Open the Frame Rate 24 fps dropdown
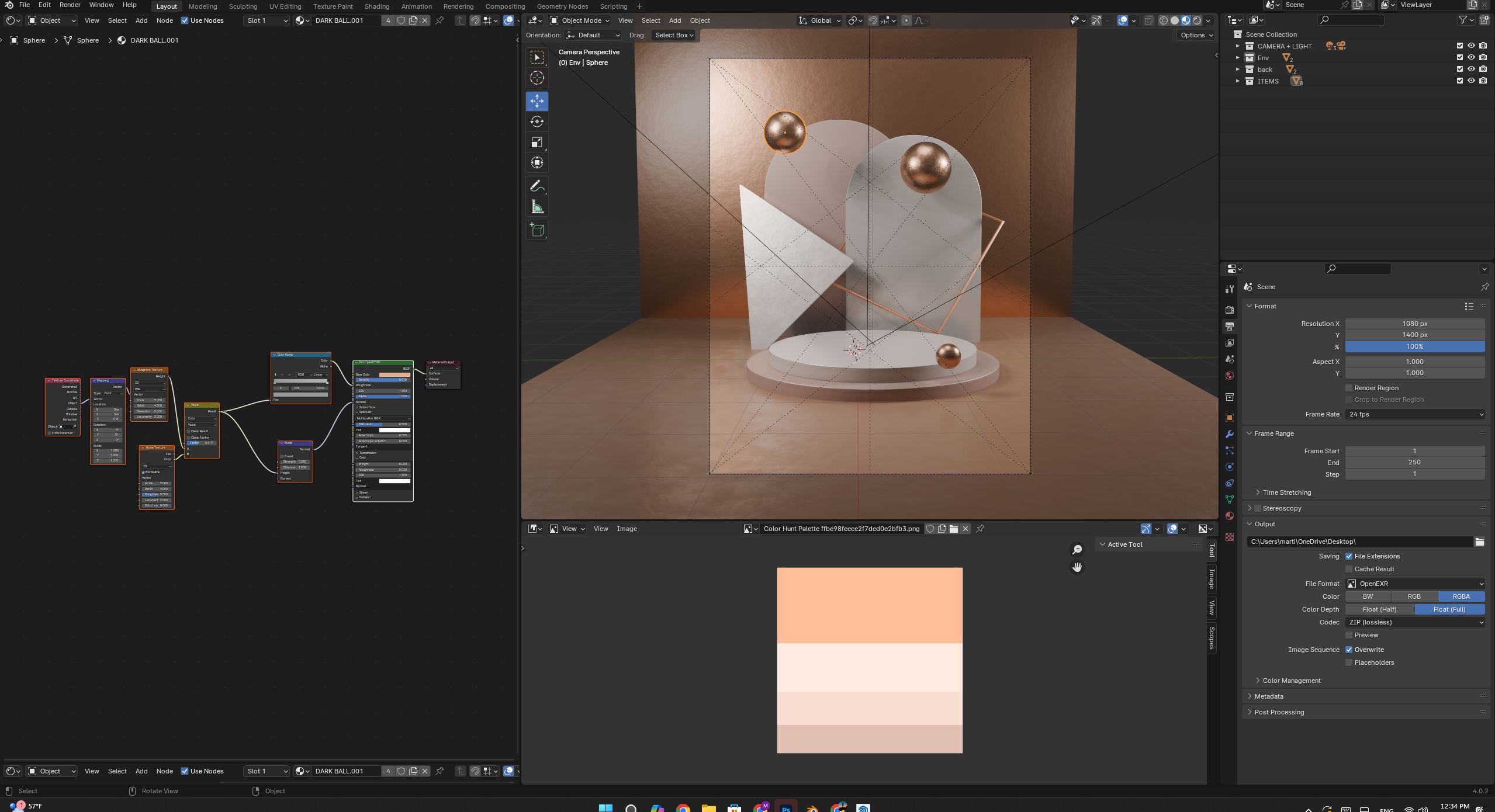 tap(1415, 414)
